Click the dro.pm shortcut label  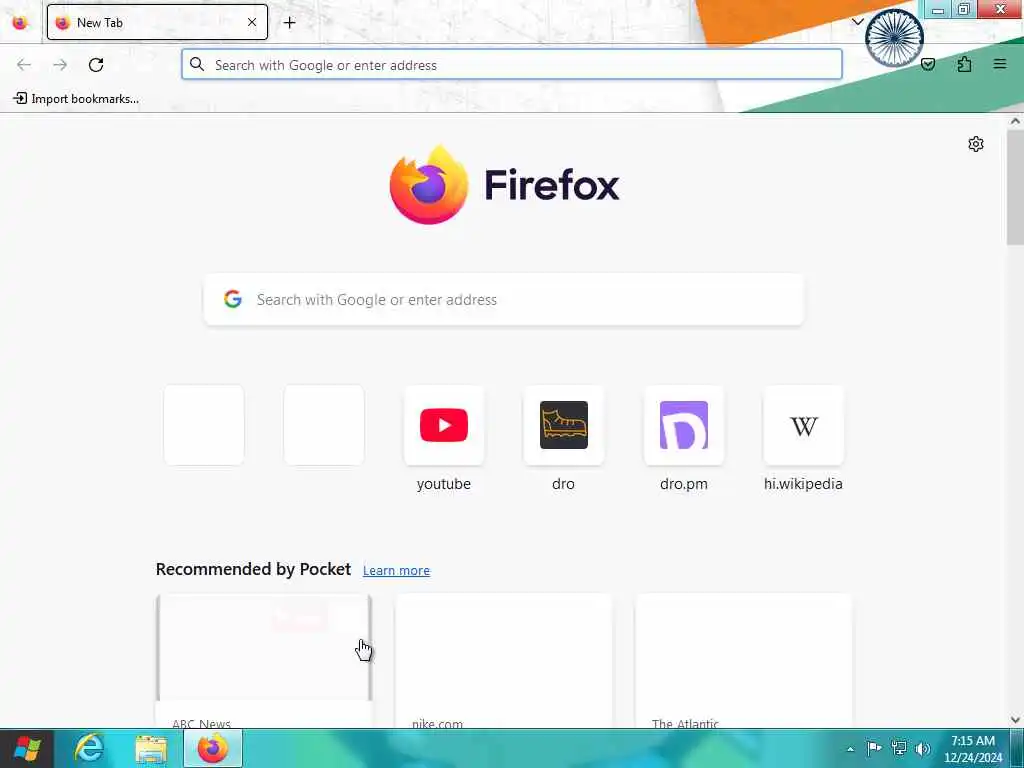pos(684,484)
